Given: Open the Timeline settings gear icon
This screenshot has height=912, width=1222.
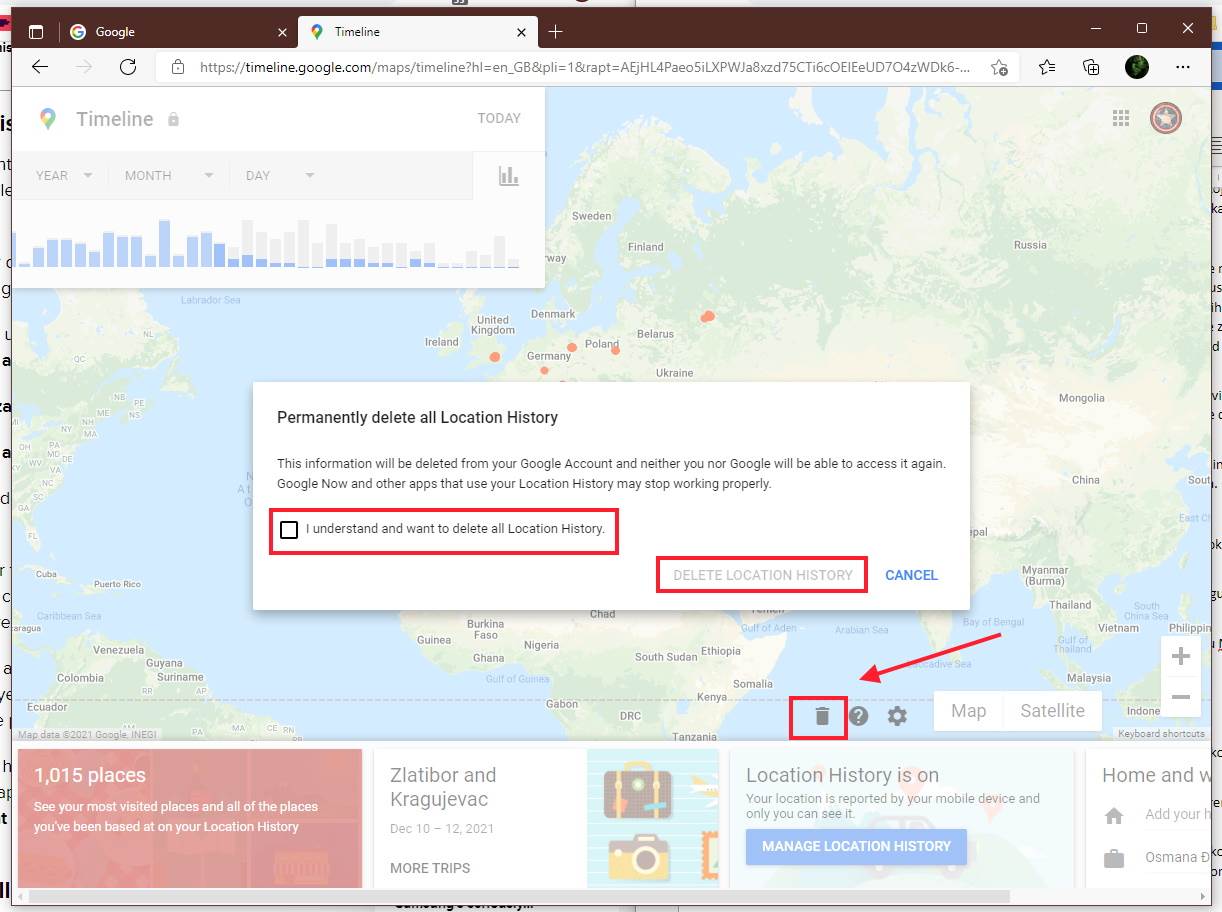Looking at the screenshot, I should (896, 715).
